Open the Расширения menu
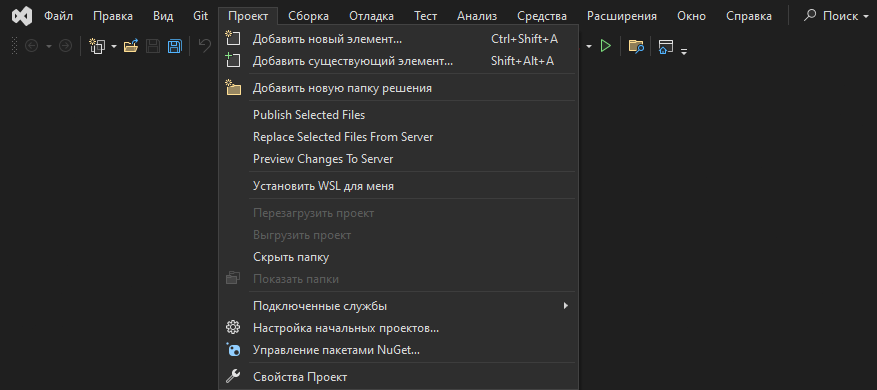Viewport: 877px width, 390px height. tap(622, 16)
